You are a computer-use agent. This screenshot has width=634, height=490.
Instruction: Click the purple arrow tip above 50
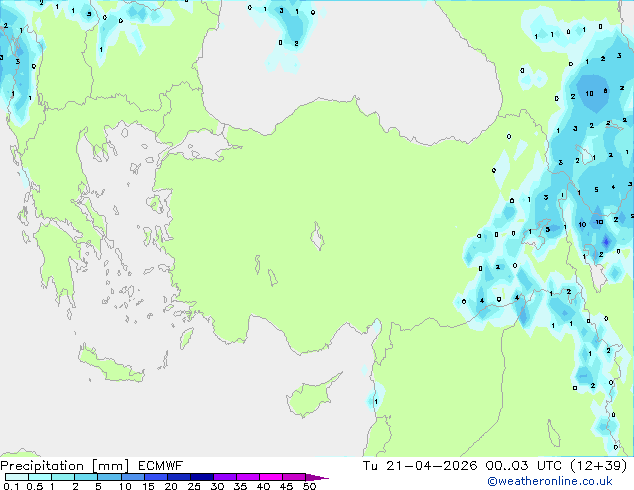click(317, 478)
